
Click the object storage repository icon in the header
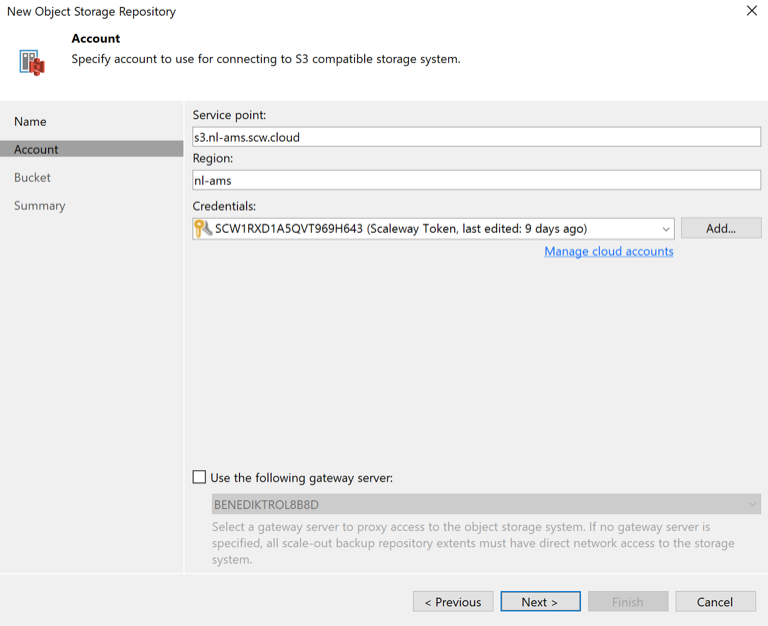click(x=32, y=62)
